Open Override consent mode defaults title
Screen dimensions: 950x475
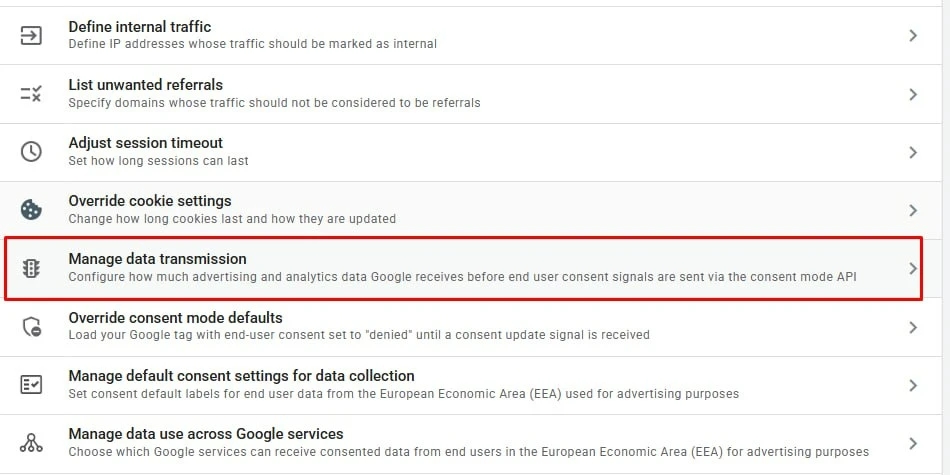[x=176, y=317]
